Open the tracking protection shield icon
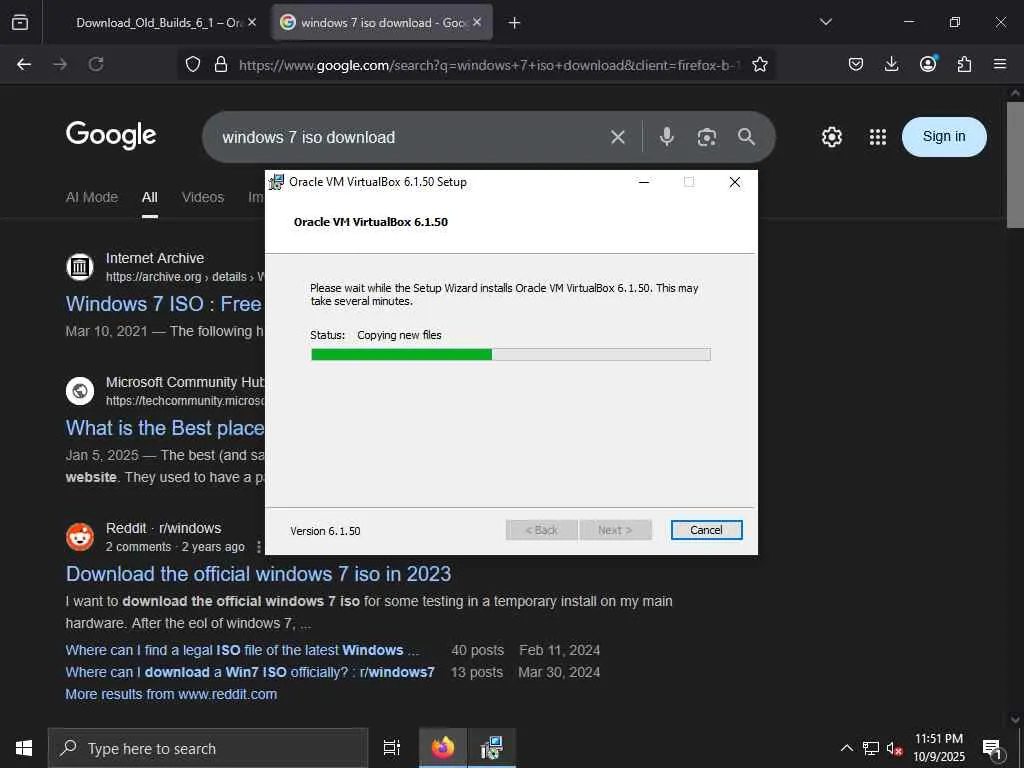 pos(193,64)
